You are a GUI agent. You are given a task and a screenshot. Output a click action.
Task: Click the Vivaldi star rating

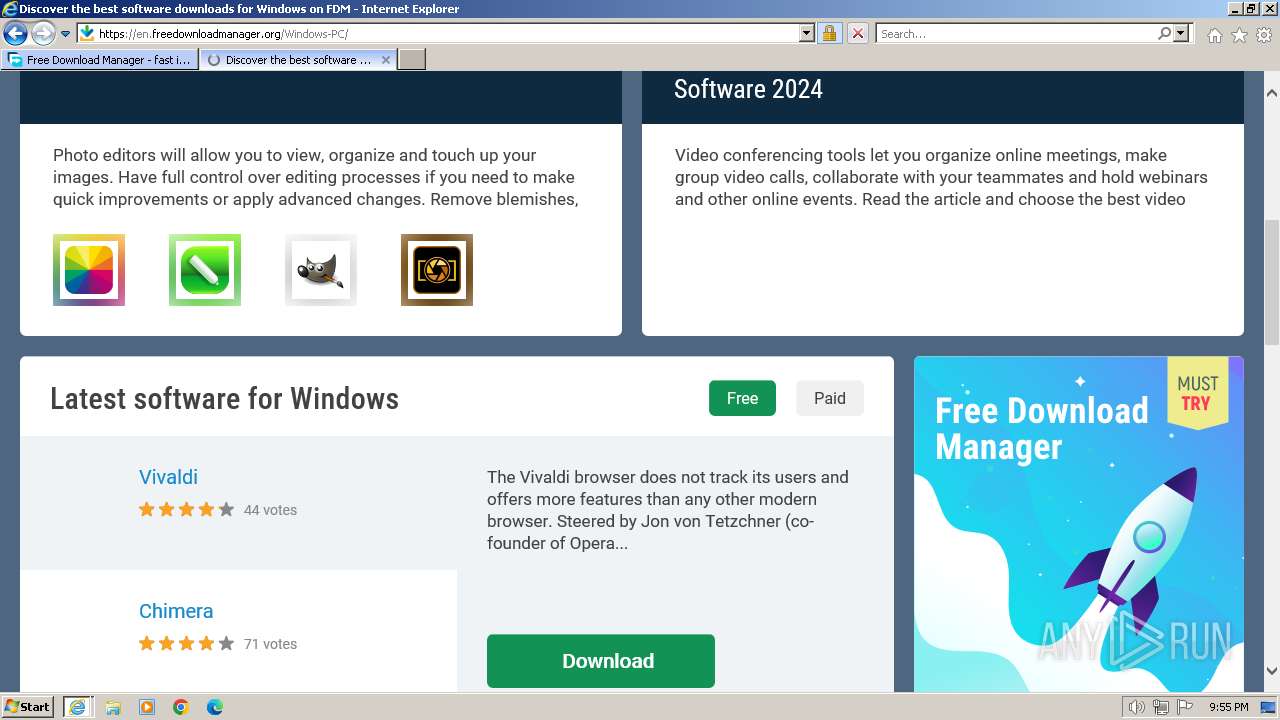coord(186,510)
